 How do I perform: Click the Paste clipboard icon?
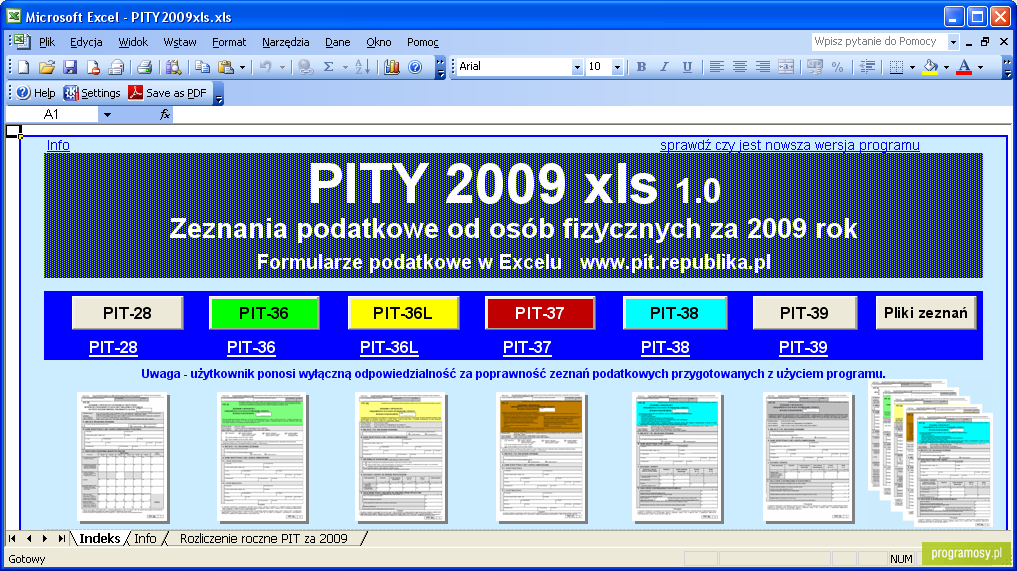click(x=226, y=67)
